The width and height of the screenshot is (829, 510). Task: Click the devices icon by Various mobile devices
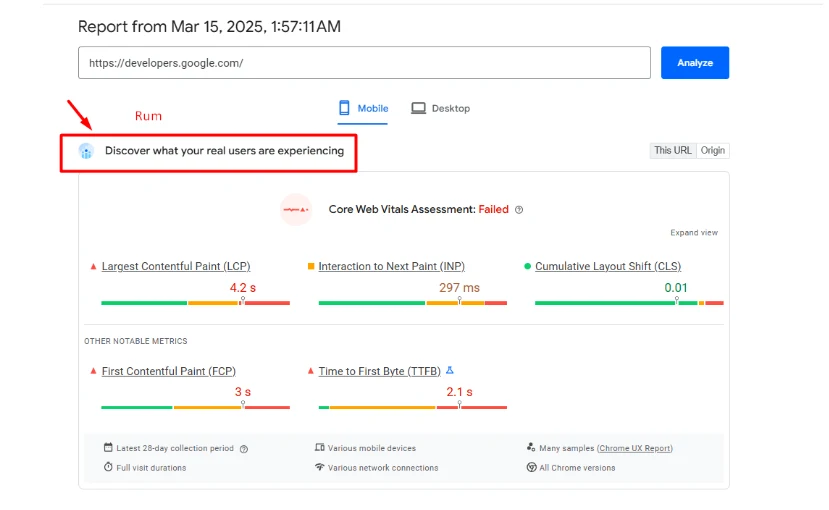click(320, 448)
